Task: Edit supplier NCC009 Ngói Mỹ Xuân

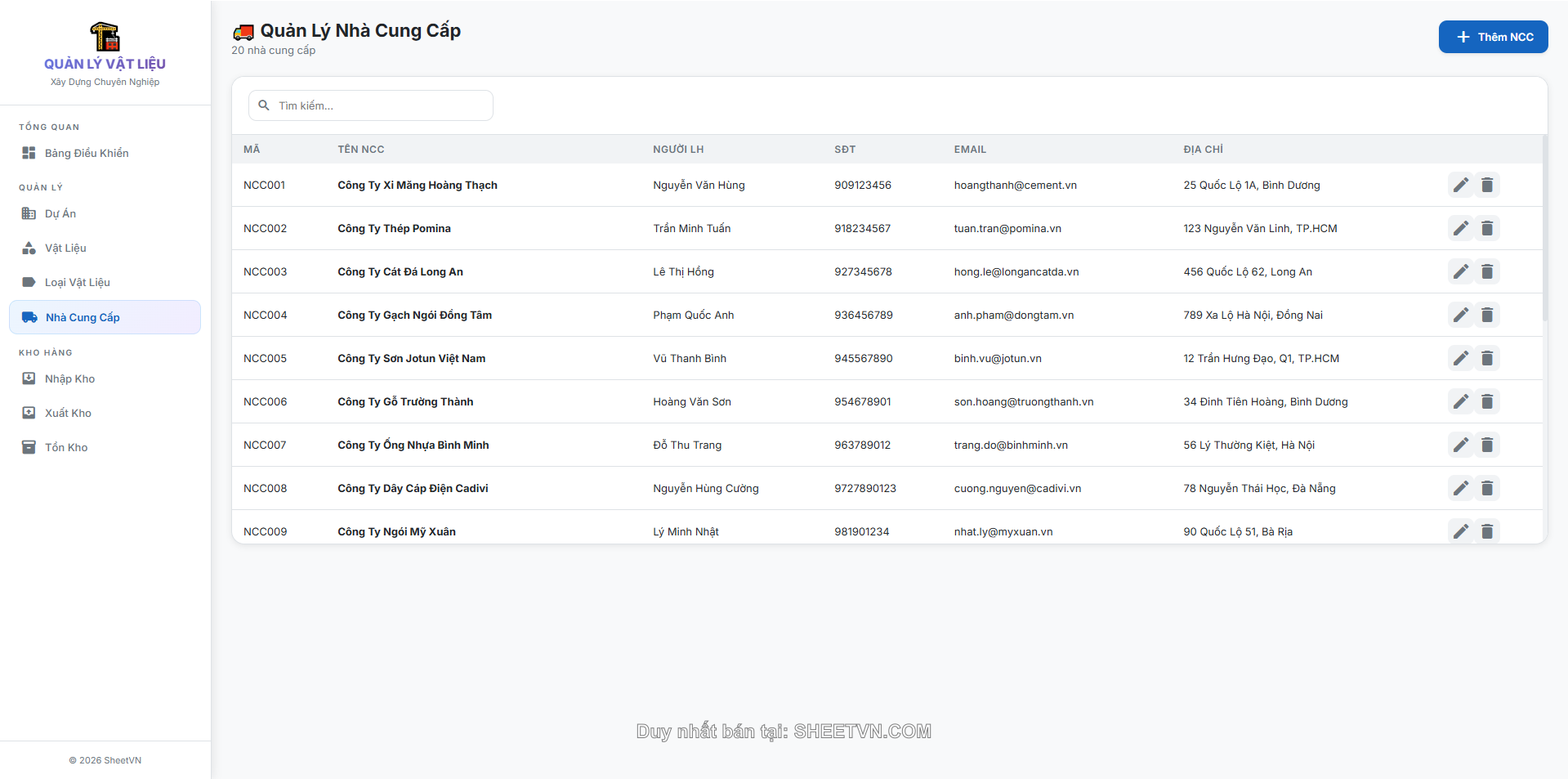Action: point(1460,531)
